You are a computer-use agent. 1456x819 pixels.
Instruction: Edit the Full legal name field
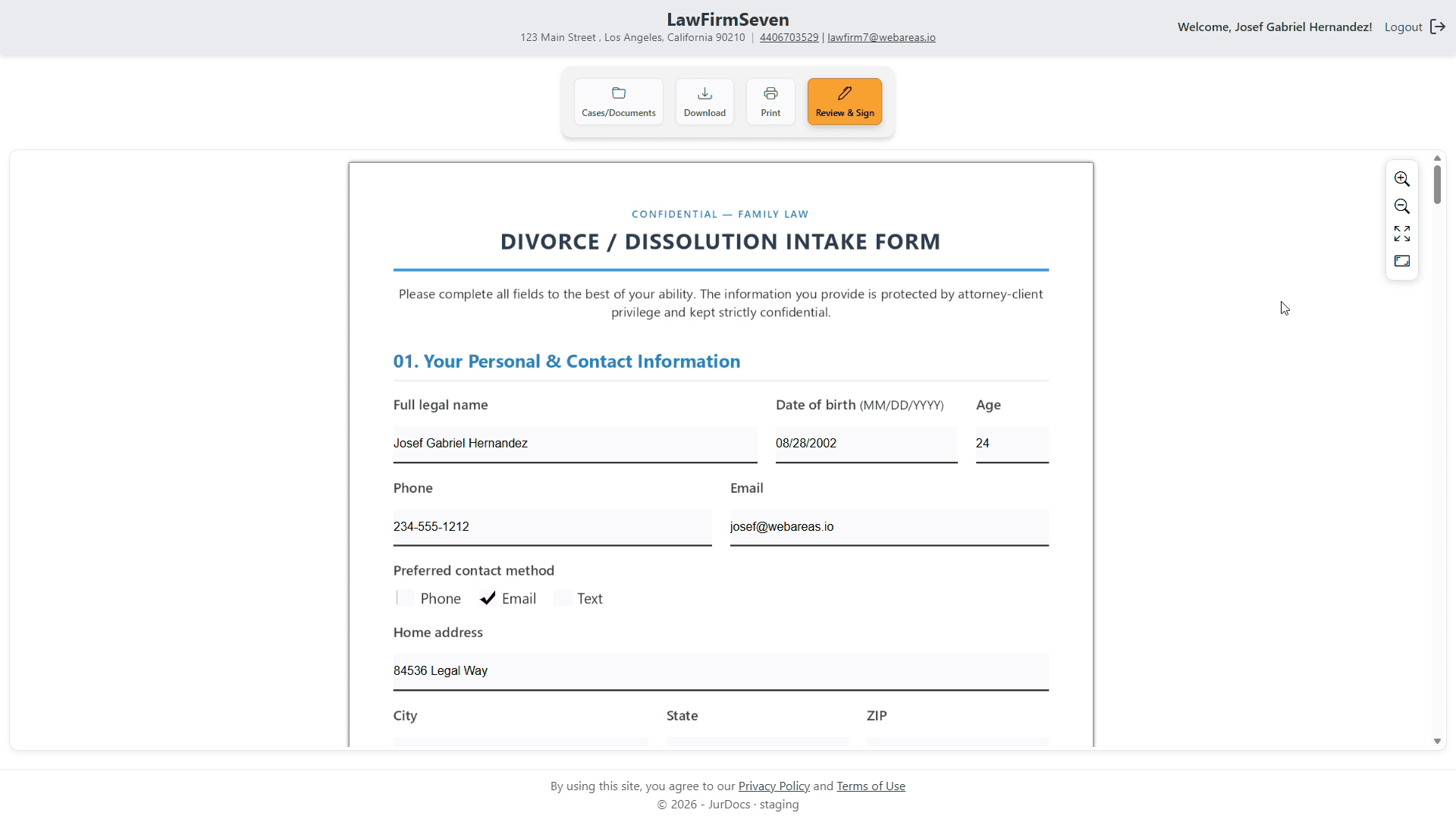(575, 444)
